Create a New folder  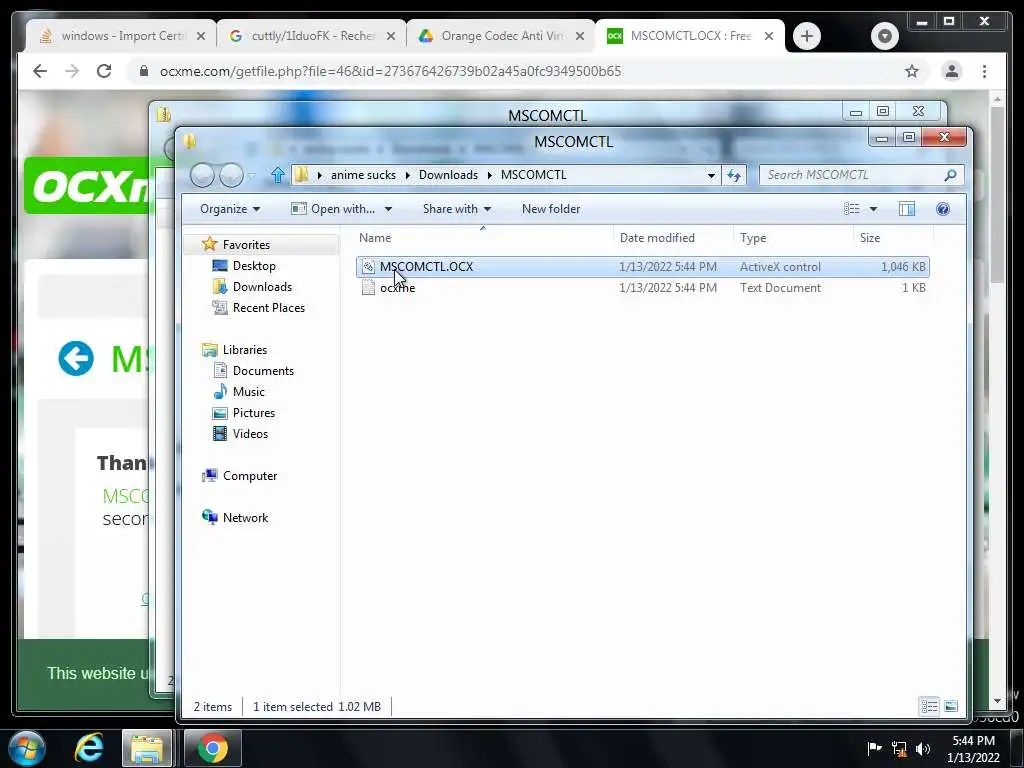tap(551, 209)
